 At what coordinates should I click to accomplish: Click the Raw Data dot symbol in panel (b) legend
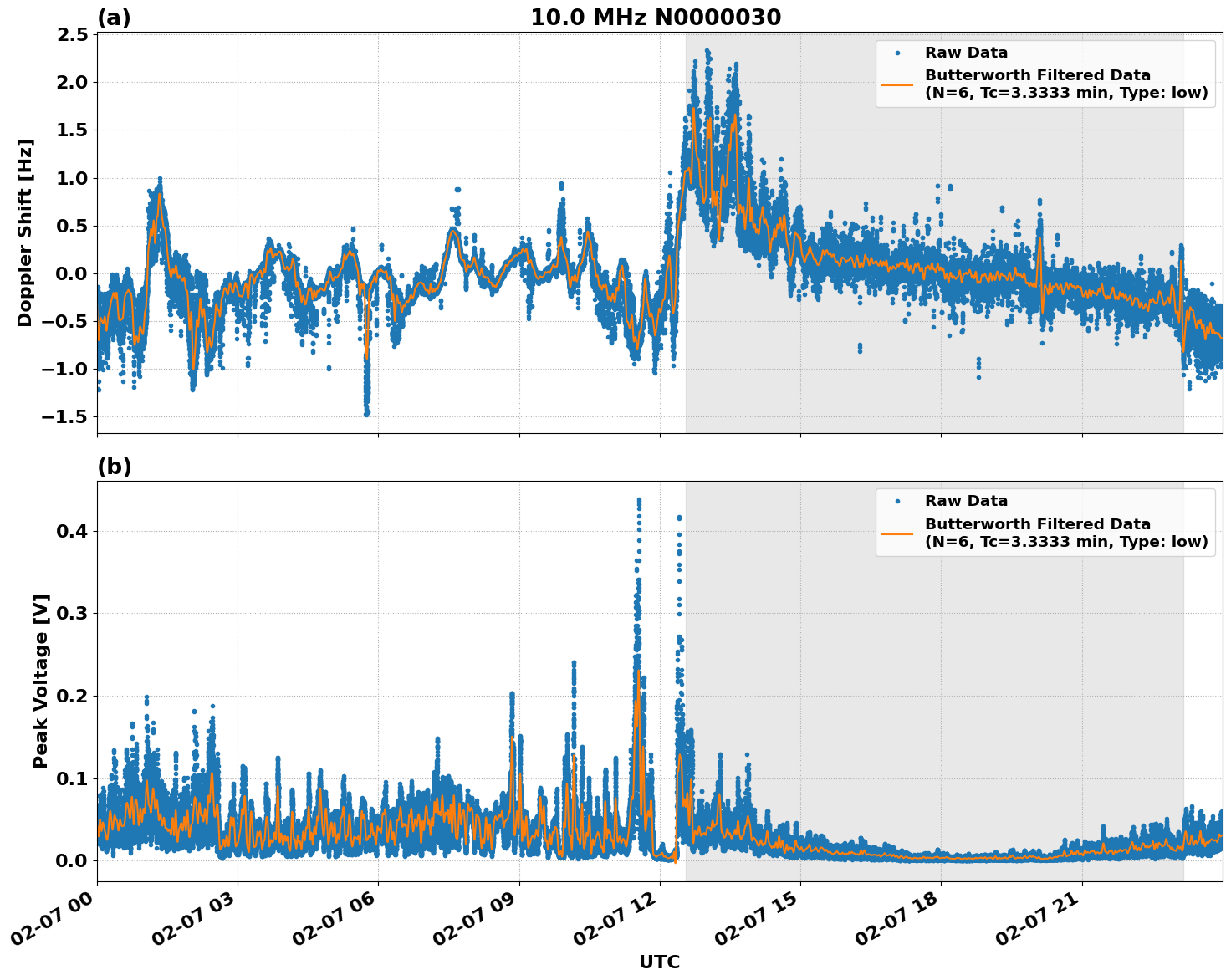(899, 499)
